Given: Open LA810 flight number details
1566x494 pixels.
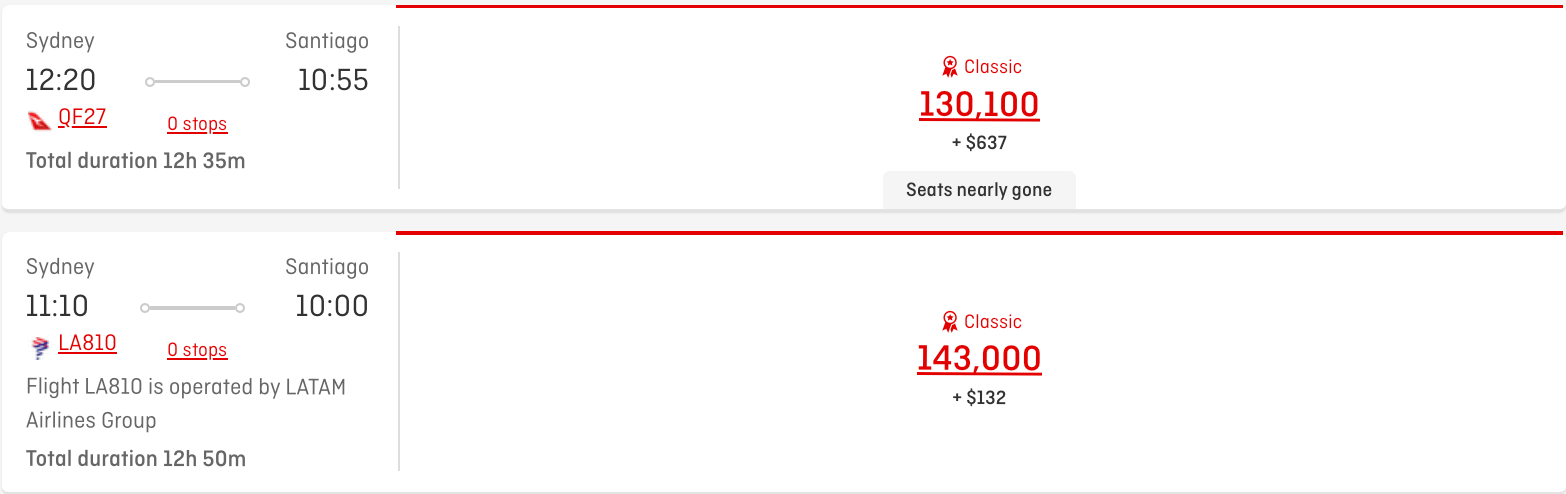Looking at the screenshot, I should (87, 344).
